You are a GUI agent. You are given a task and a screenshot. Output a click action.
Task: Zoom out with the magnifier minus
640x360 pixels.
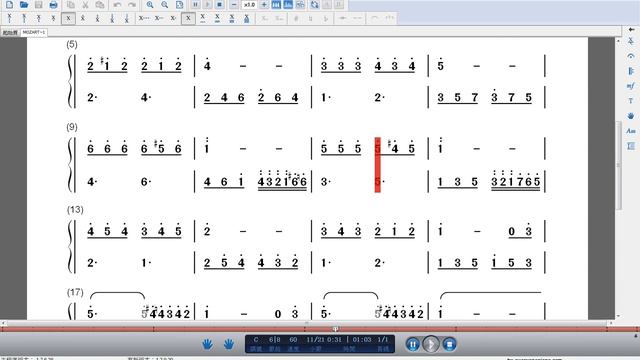pyautogui.click(x=164, y=5)
